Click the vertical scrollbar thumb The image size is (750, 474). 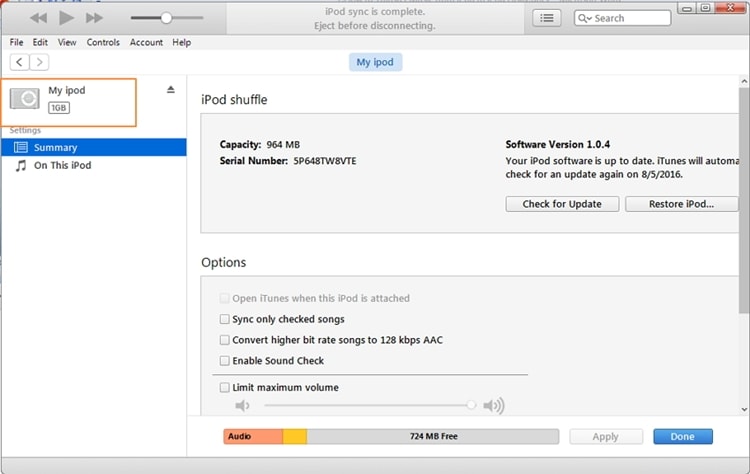744,201
